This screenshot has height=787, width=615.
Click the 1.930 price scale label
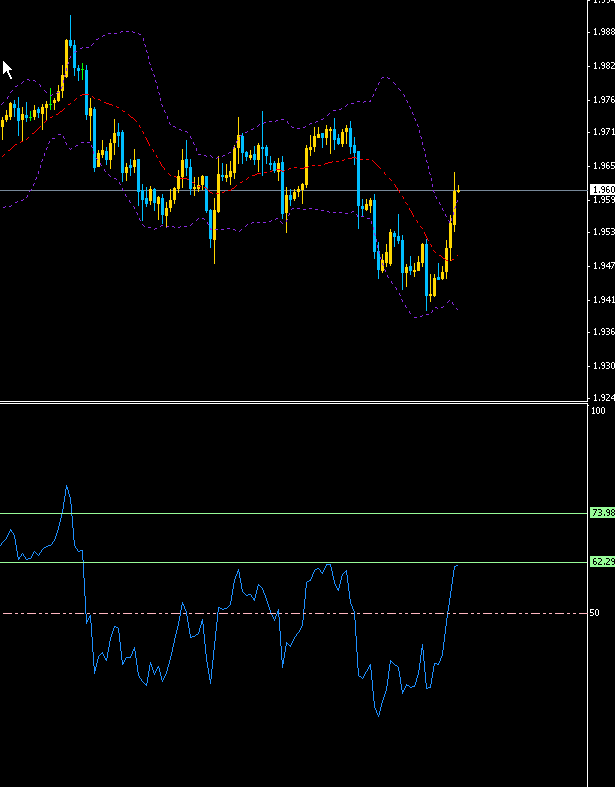click(x=603, y=366)
